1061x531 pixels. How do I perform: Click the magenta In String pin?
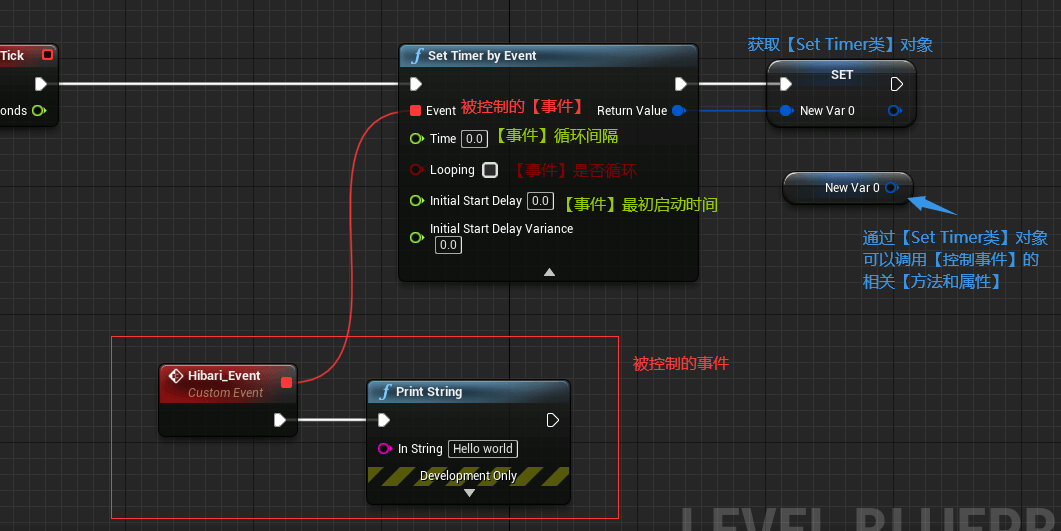point(384,448)
